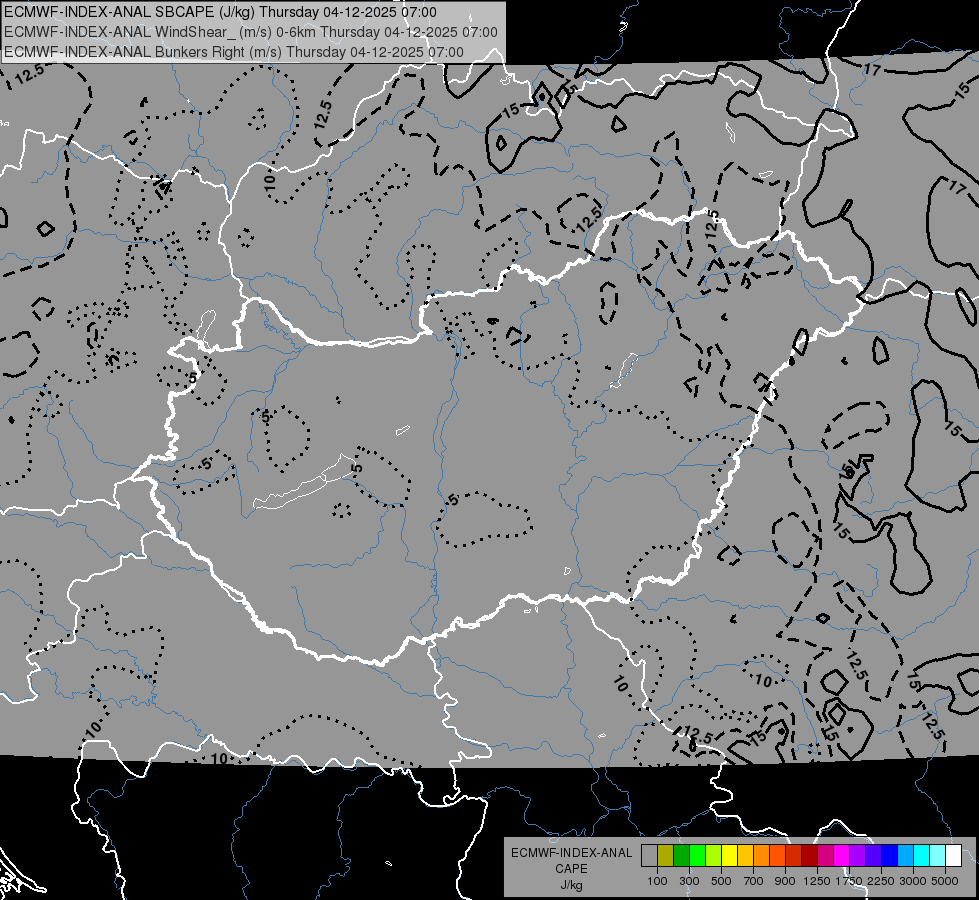Click the dark red legend swatch
The height and width of the screenshot is (900, 979).
[x=809, y=856]
